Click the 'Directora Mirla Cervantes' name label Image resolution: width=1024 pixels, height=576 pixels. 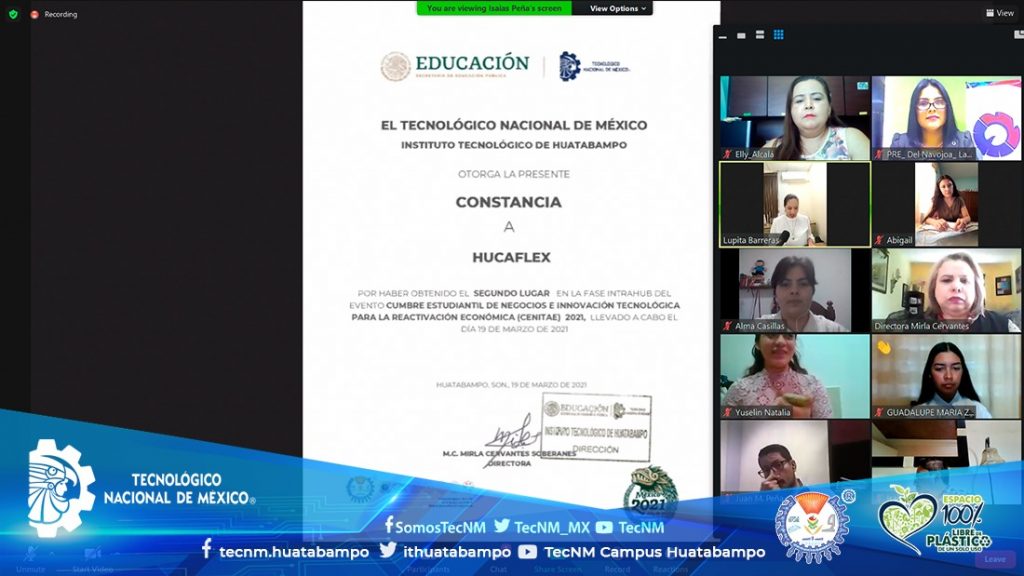(x=921, y=326)
